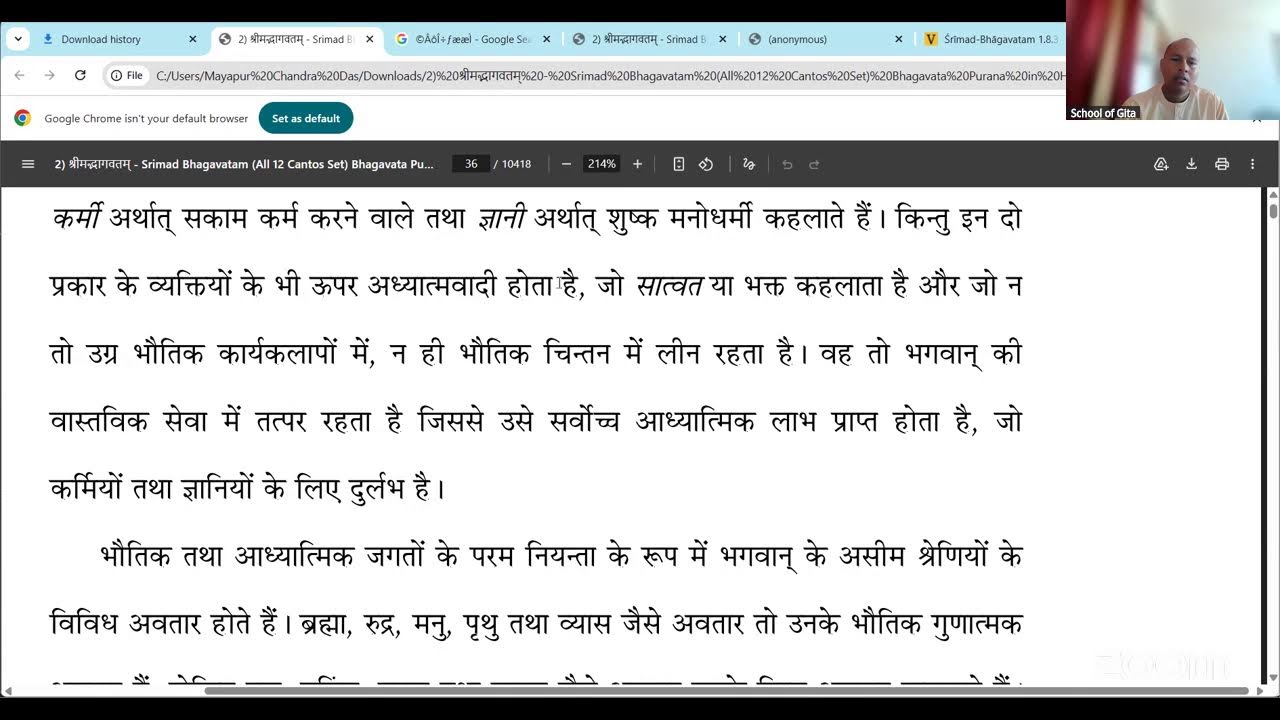Dismiss the default browser notification bar
This screenshot has width=1280, height=720.
pyautogui.click(x=1257, y=118)
